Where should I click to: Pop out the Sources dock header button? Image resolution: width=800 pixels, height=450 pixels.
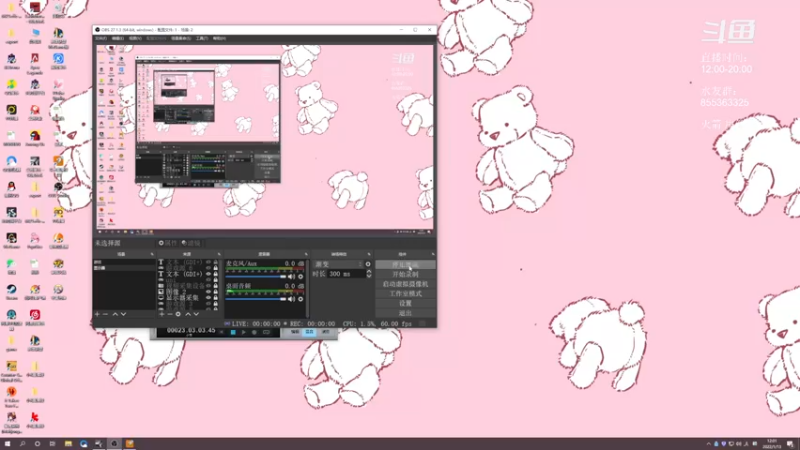point(219,254)
